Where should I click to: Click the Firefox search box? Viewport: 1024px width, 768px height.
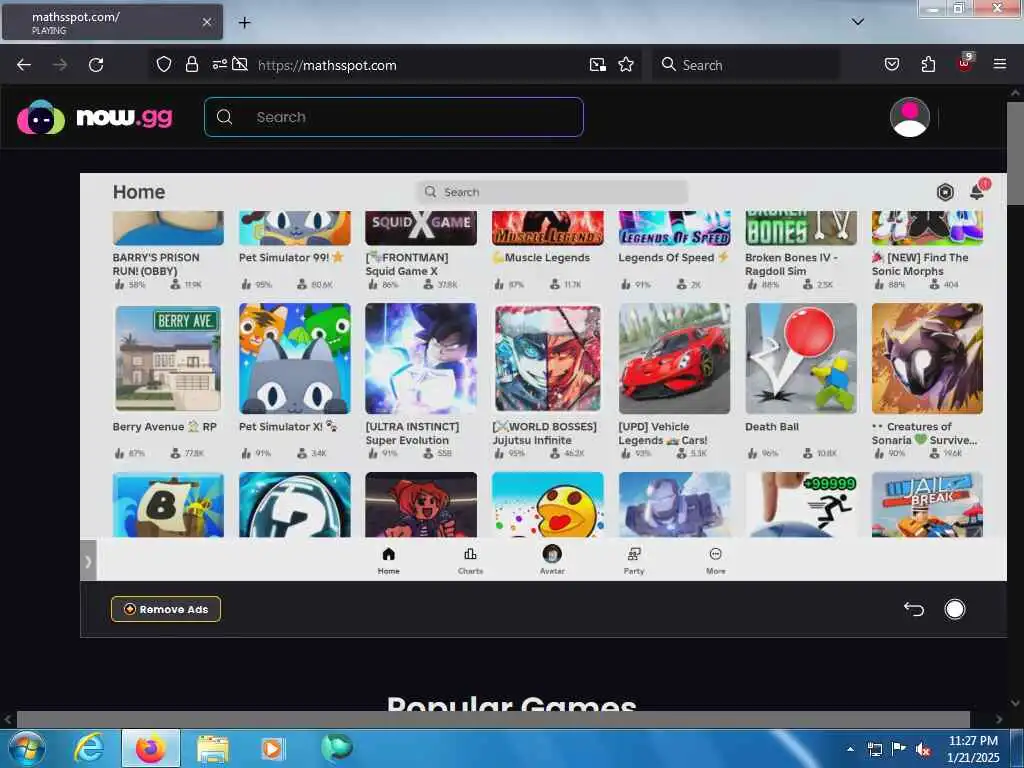click(746, 65)
